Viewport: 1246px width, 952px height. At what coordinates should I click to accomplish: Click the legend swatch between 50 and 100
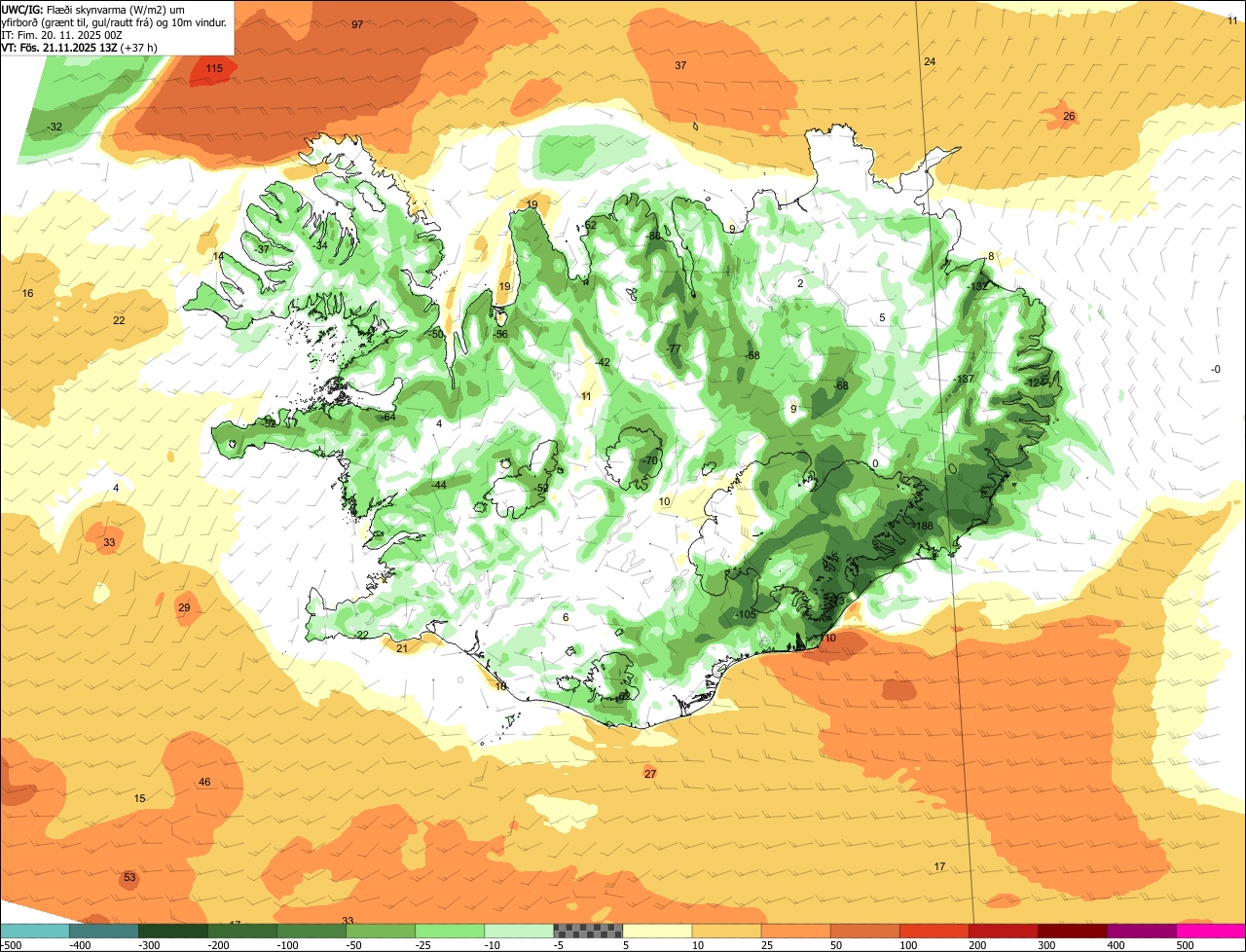864,931
